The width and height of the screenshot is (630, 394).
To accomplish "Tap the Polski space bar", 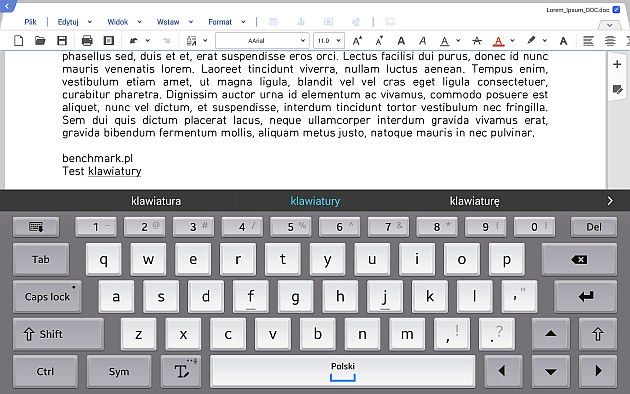I will pyautogui.click(x=343, y=372).
